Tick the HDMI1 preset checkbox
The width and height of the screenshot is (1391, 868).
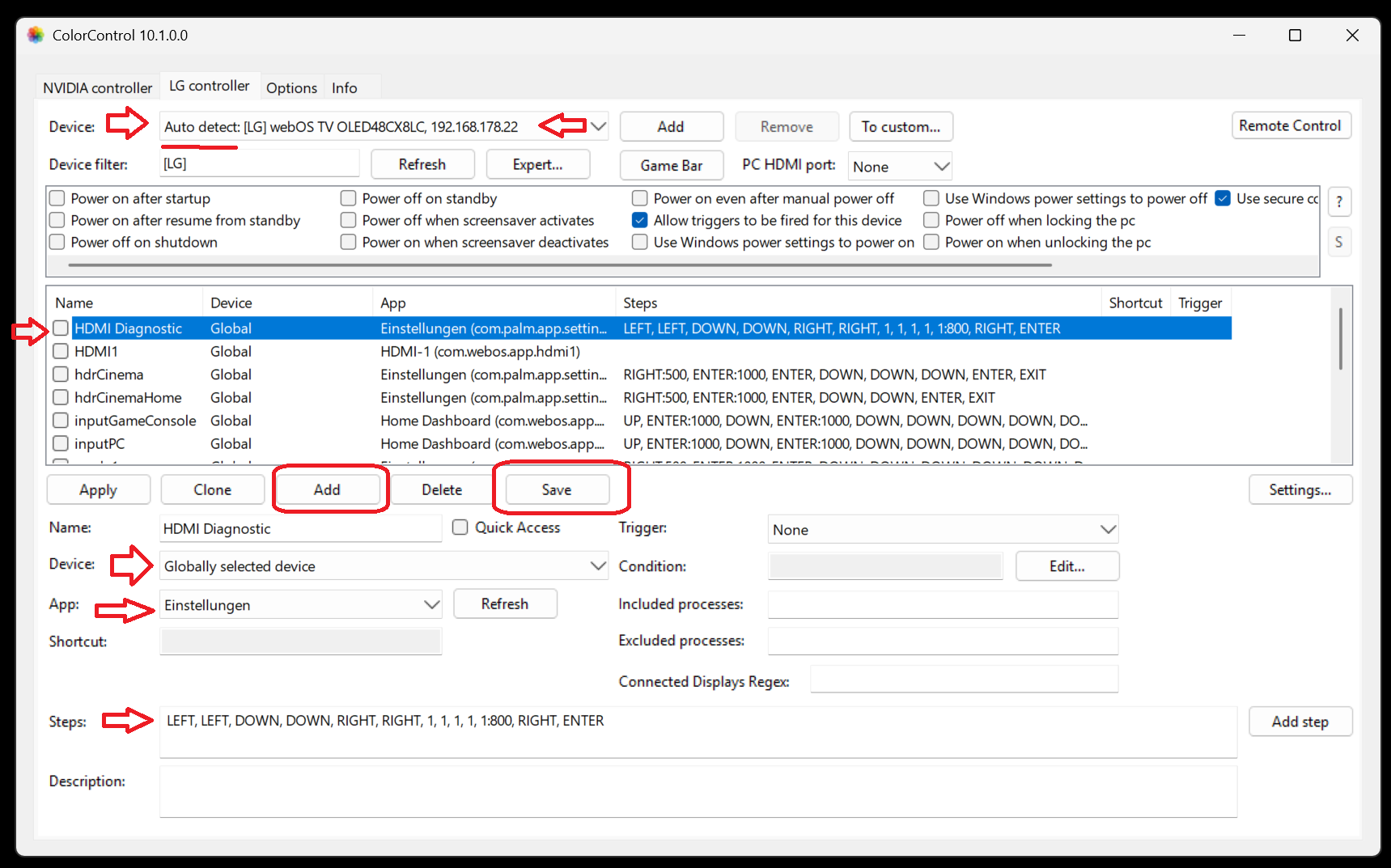(61, 351)
